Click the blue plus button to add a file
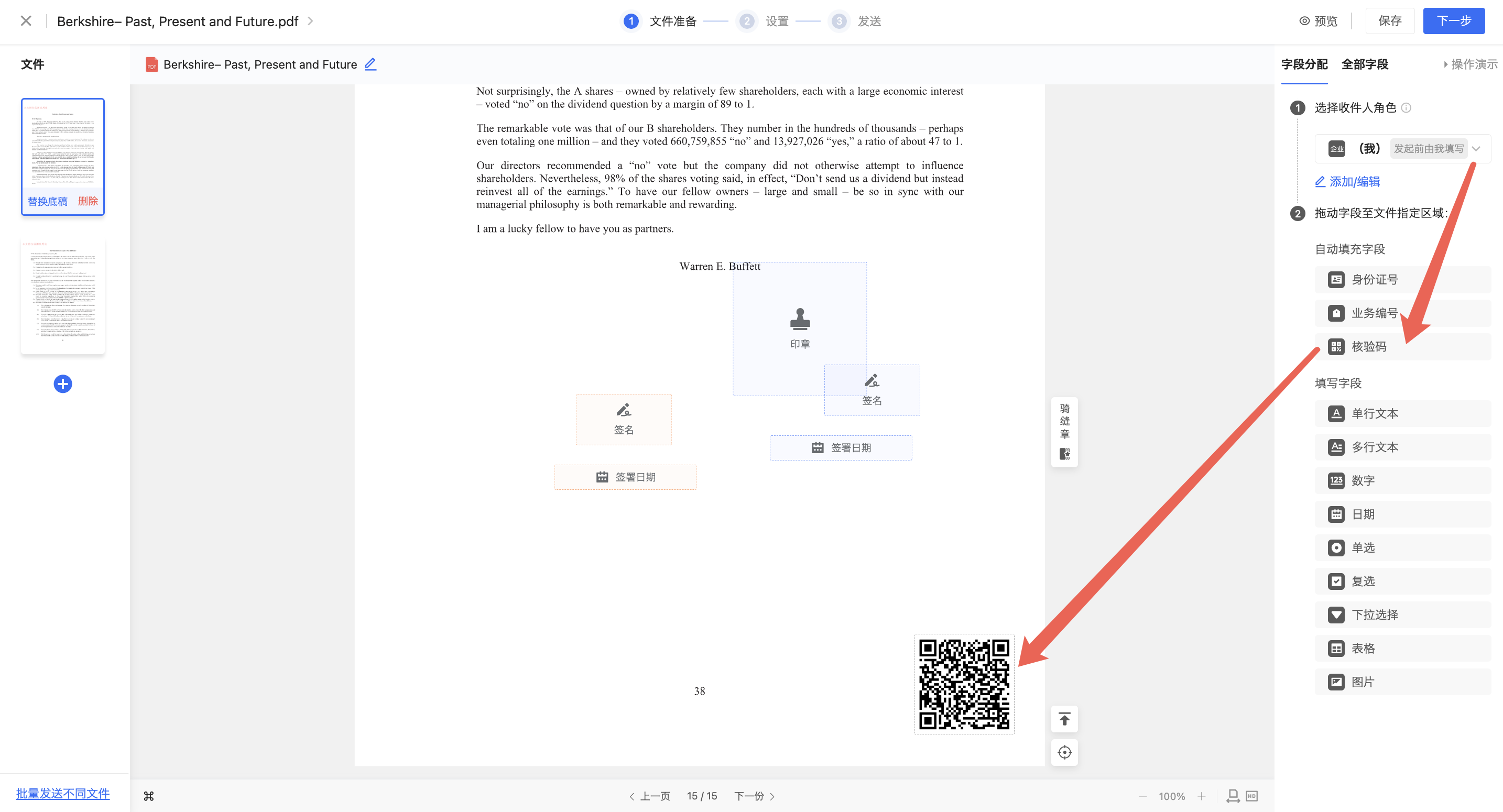 [x=62, y=384]
